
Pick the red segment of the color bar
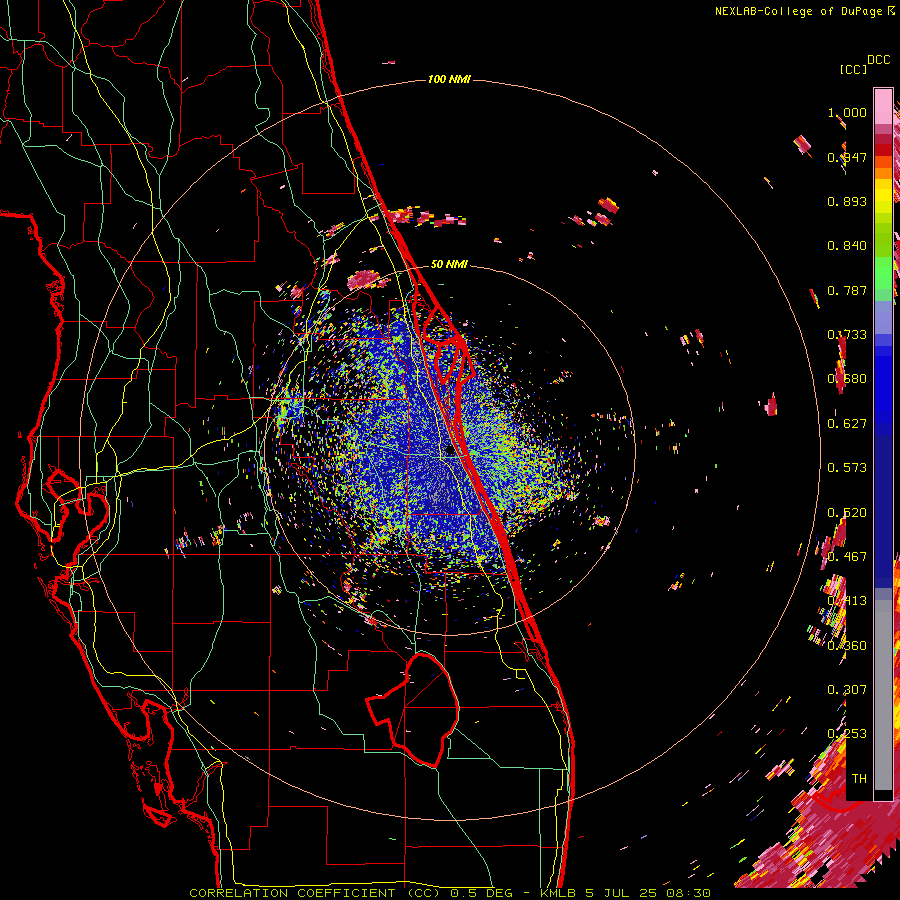click(883, 150)
